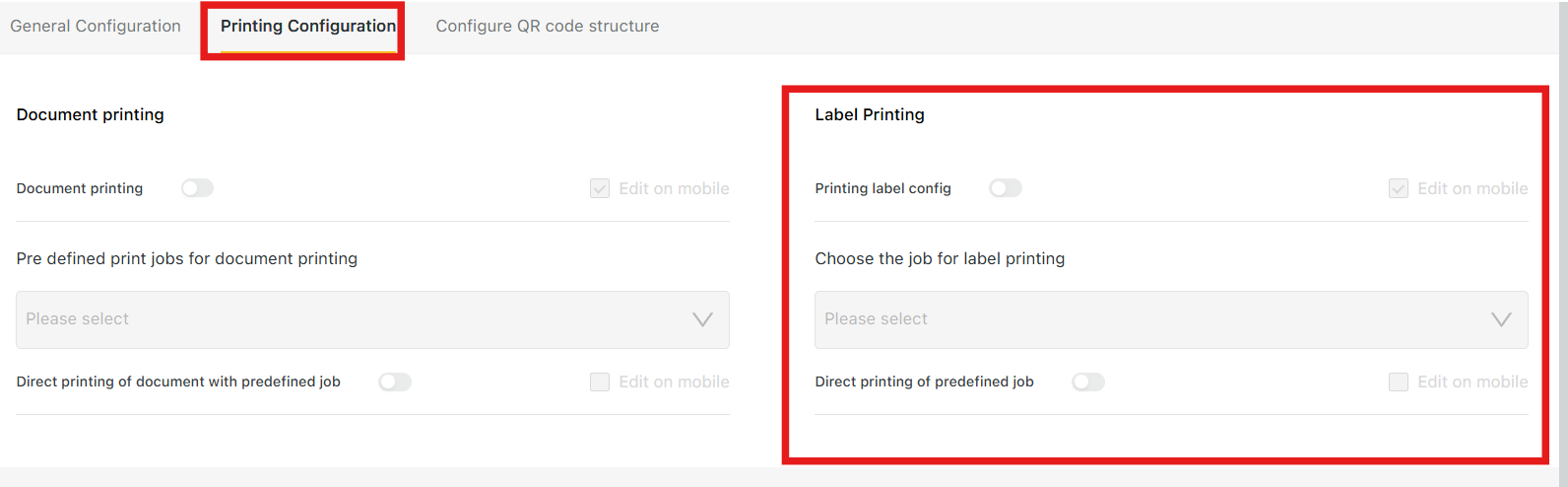The width and height of the screenshot is (1568, 487).
Task: Switch to Configure QR code structure tab
Action: click(548, 27)
